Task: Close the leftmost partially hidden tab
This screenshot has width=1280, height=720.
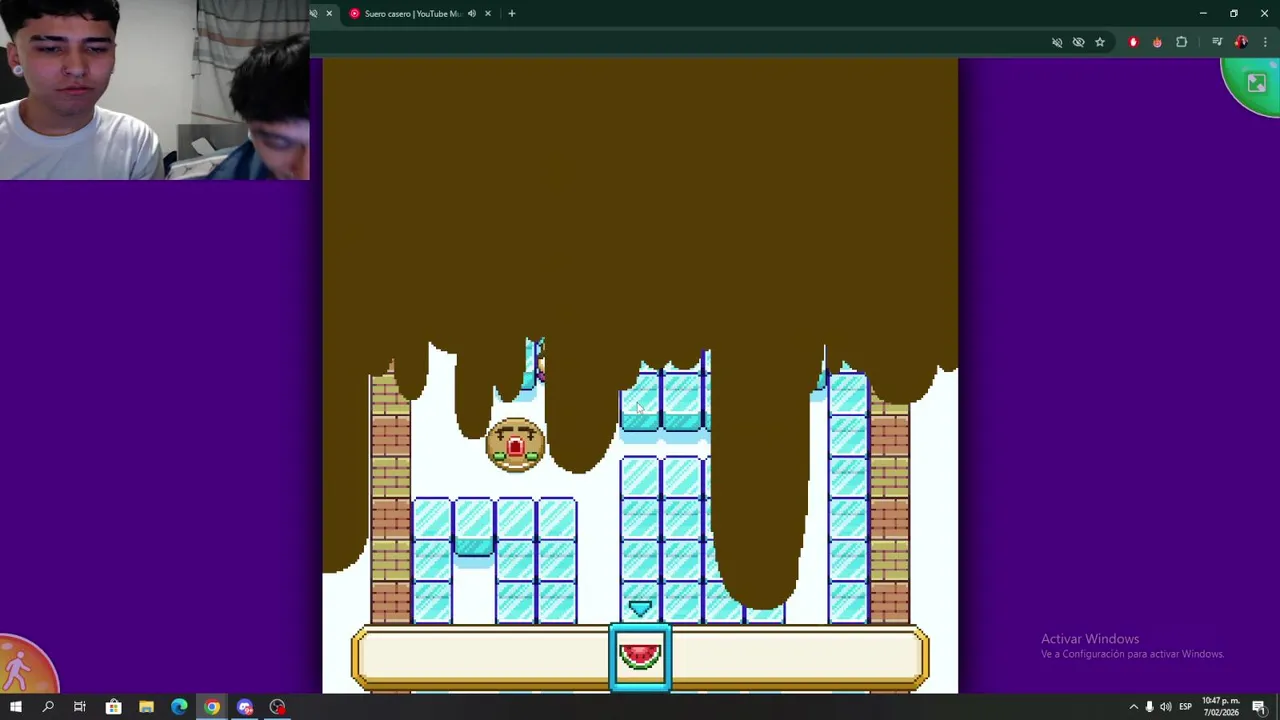Action: coord(329,13)
